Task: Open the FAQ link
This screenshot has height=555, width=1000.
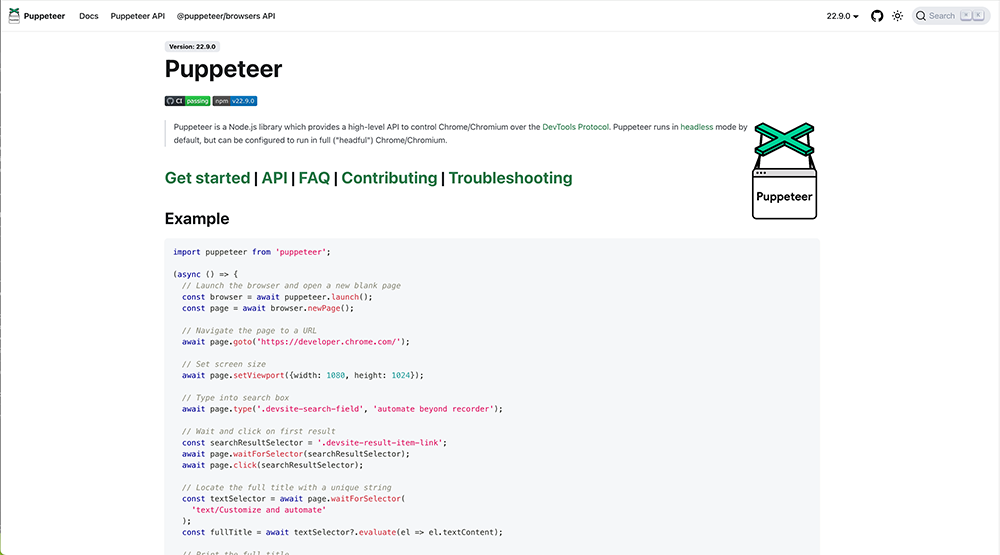Action: tap(314, 178)
